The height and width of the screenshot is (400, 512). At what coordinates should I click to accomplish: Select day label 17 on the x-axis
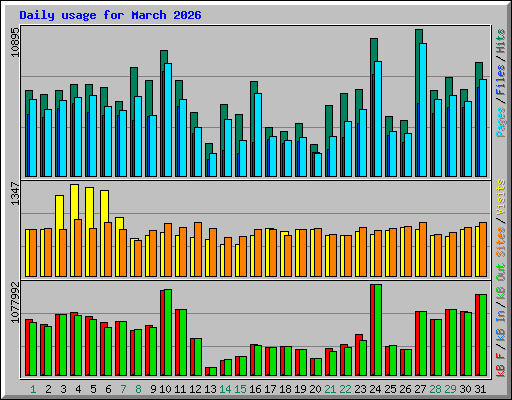tap(270, 389)
